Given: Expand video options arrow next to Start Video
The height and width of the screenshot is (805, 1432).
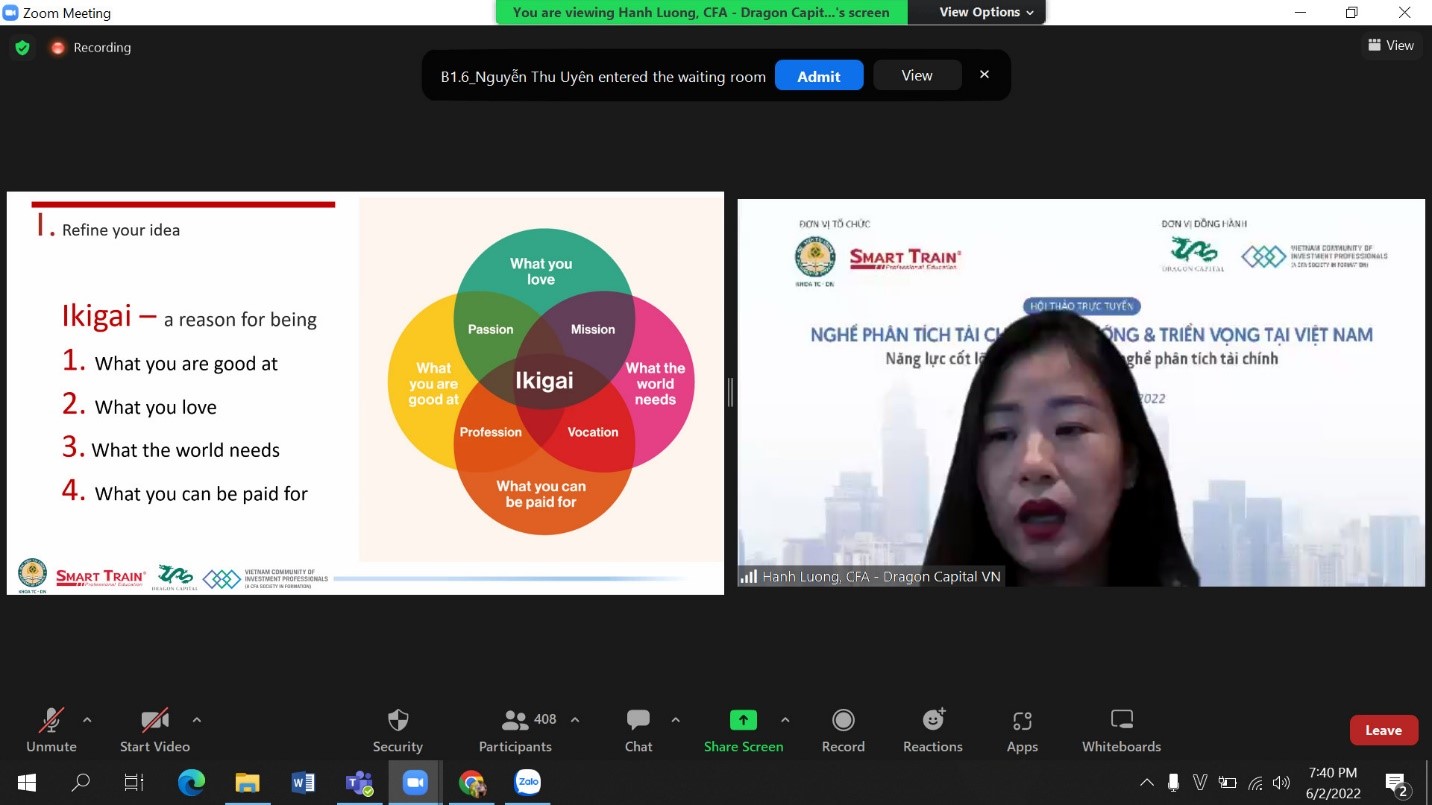Looking at the screenshot, I should click(x=197, y=719).
